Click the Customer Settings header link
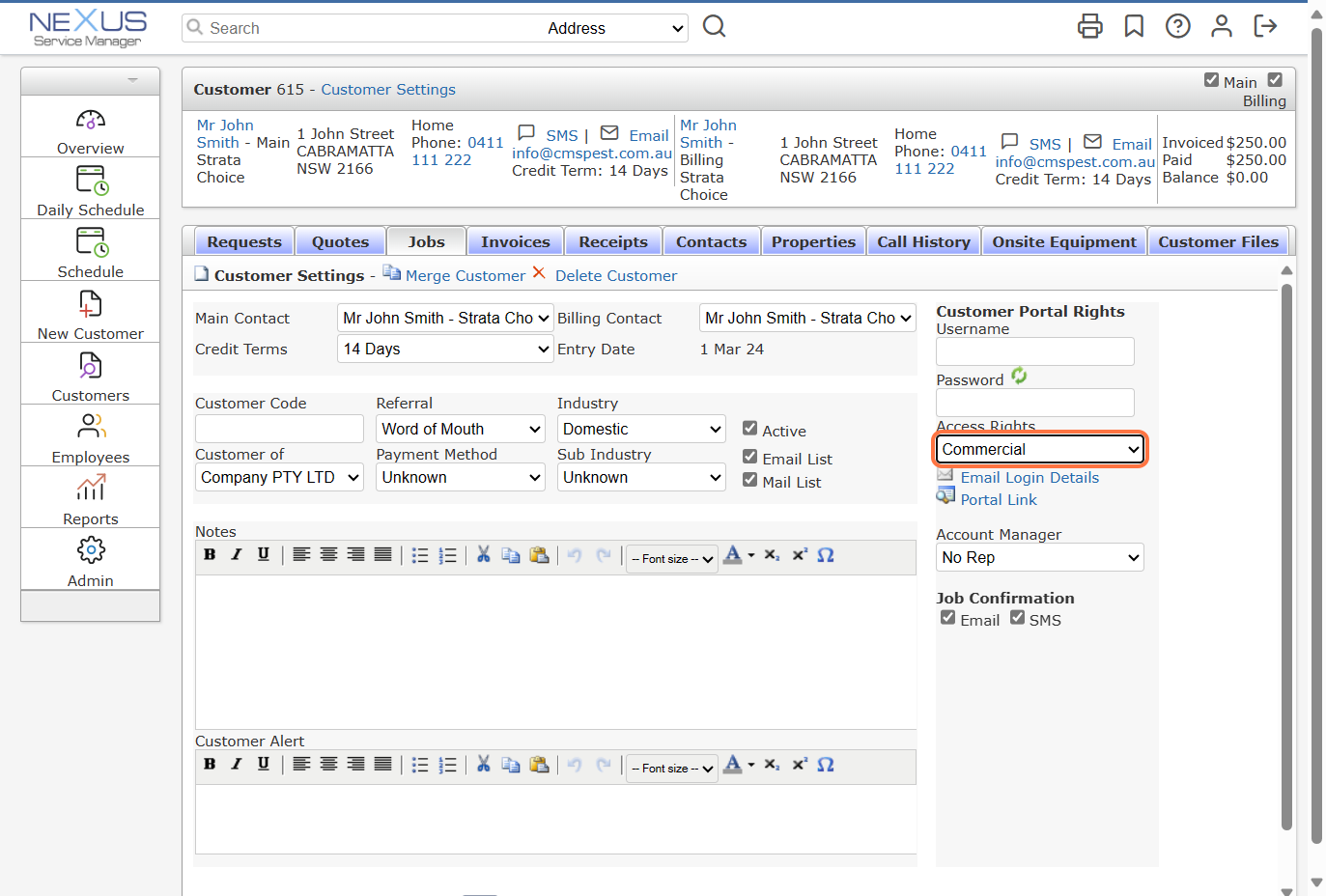 [388, 89]
